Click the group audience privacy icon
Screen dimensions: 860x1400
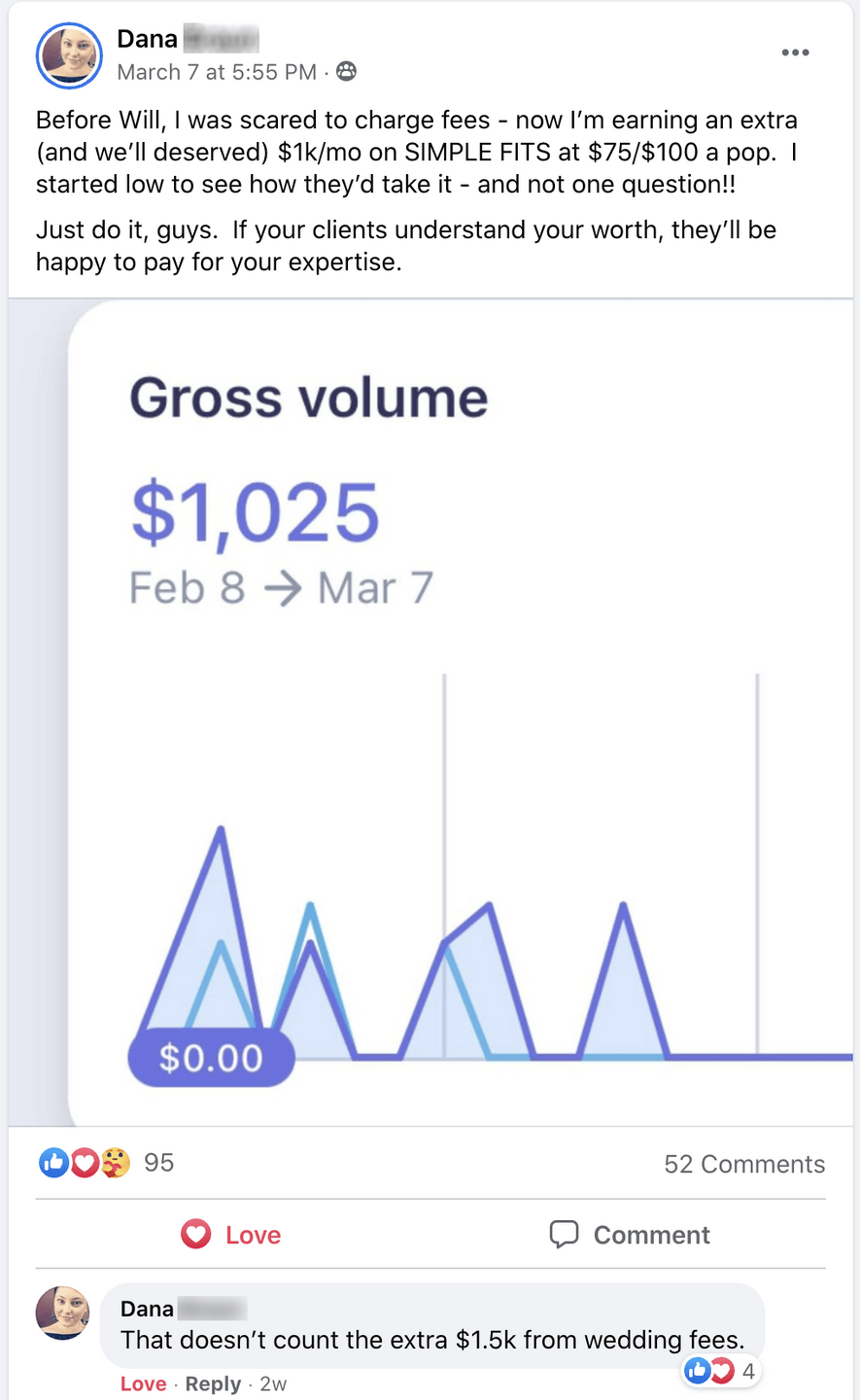pos(346,71)
